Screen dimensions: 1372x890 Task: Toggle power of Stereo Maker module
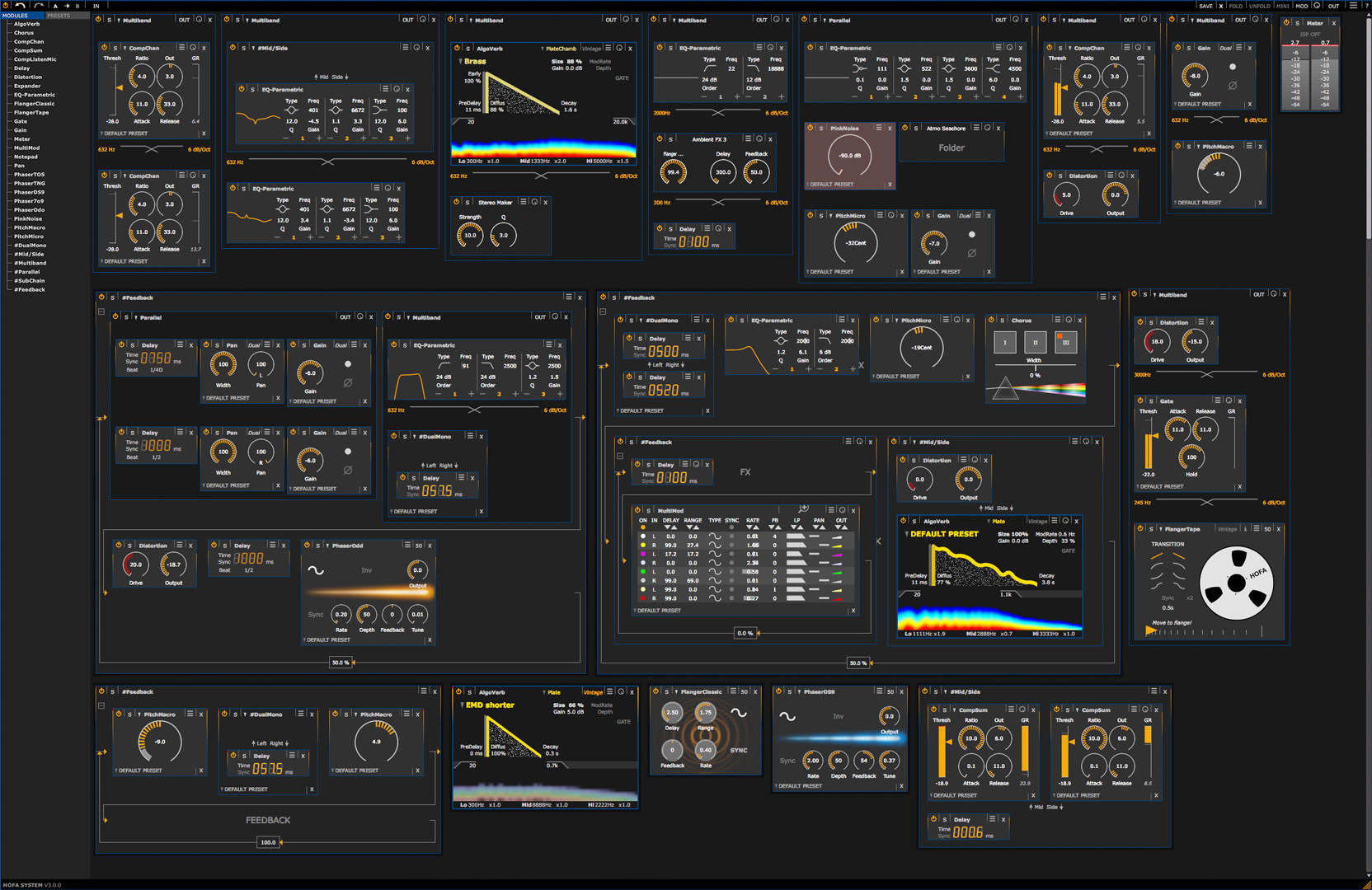pyautogui.click(x=458, y=202)
